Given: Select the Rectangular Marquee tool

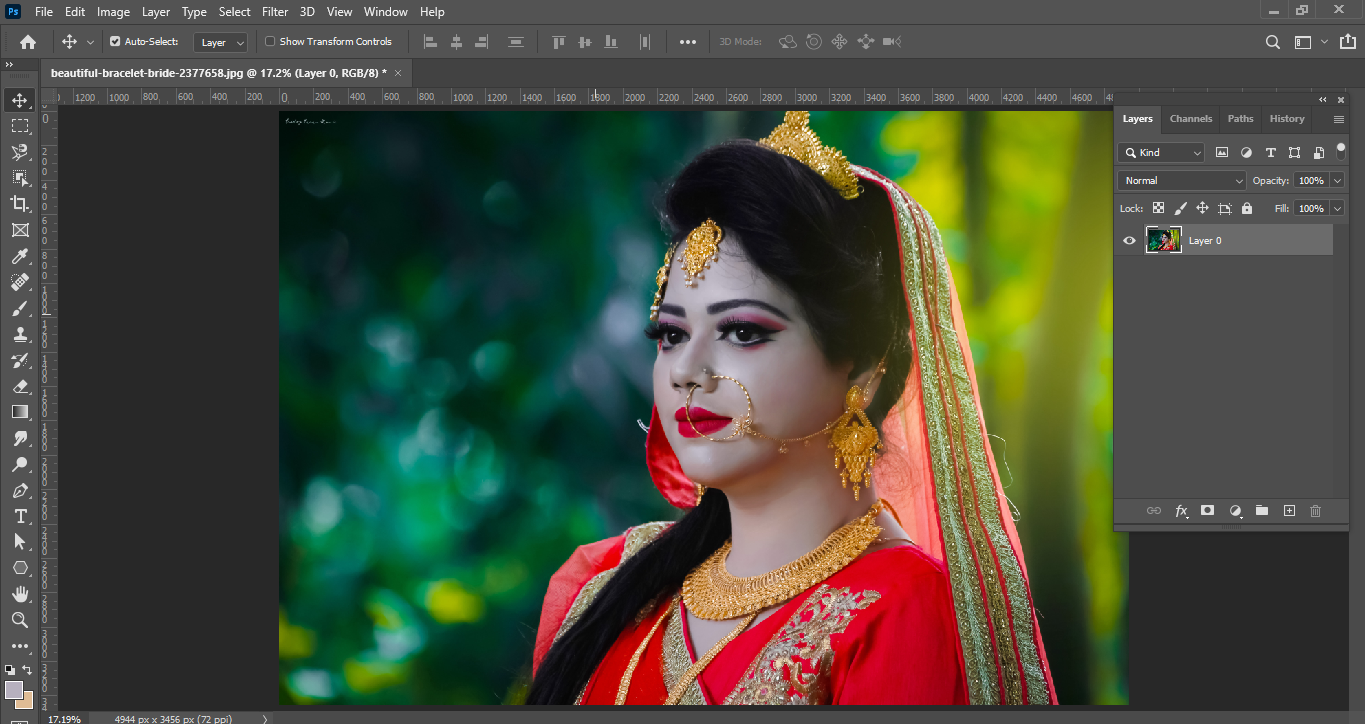Looking at the screenshot, I should coord(20,126).
